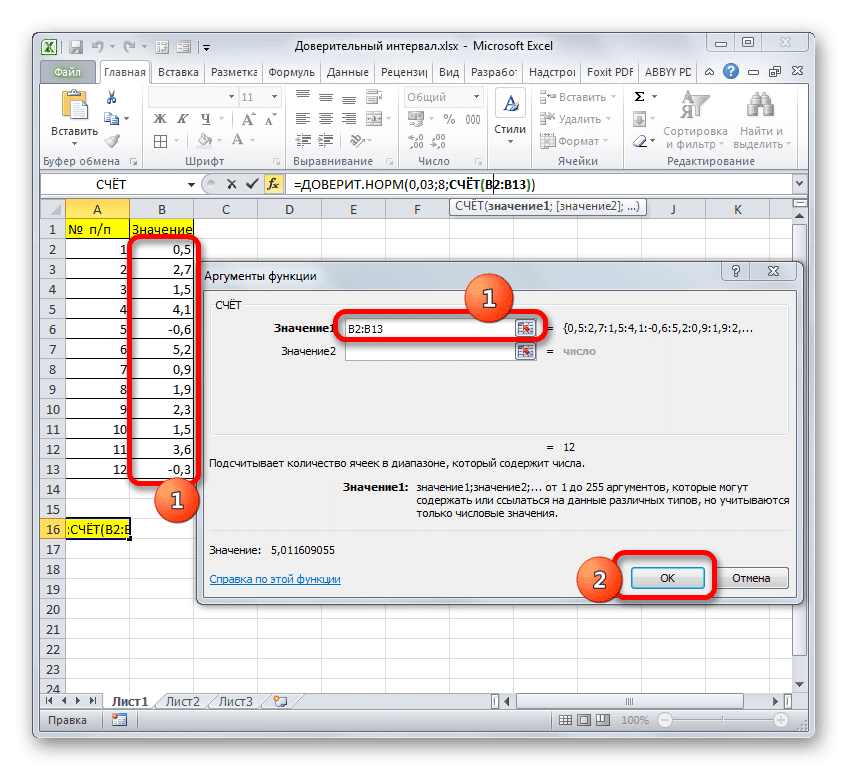Open the Общий number format dropdown
The image size is (848, 771).
click(476, 97)
